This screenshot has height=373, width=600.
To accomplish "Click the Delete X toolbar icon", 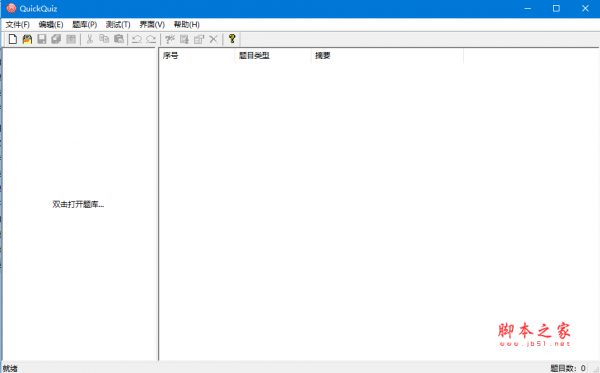I will tap(214, 39).
